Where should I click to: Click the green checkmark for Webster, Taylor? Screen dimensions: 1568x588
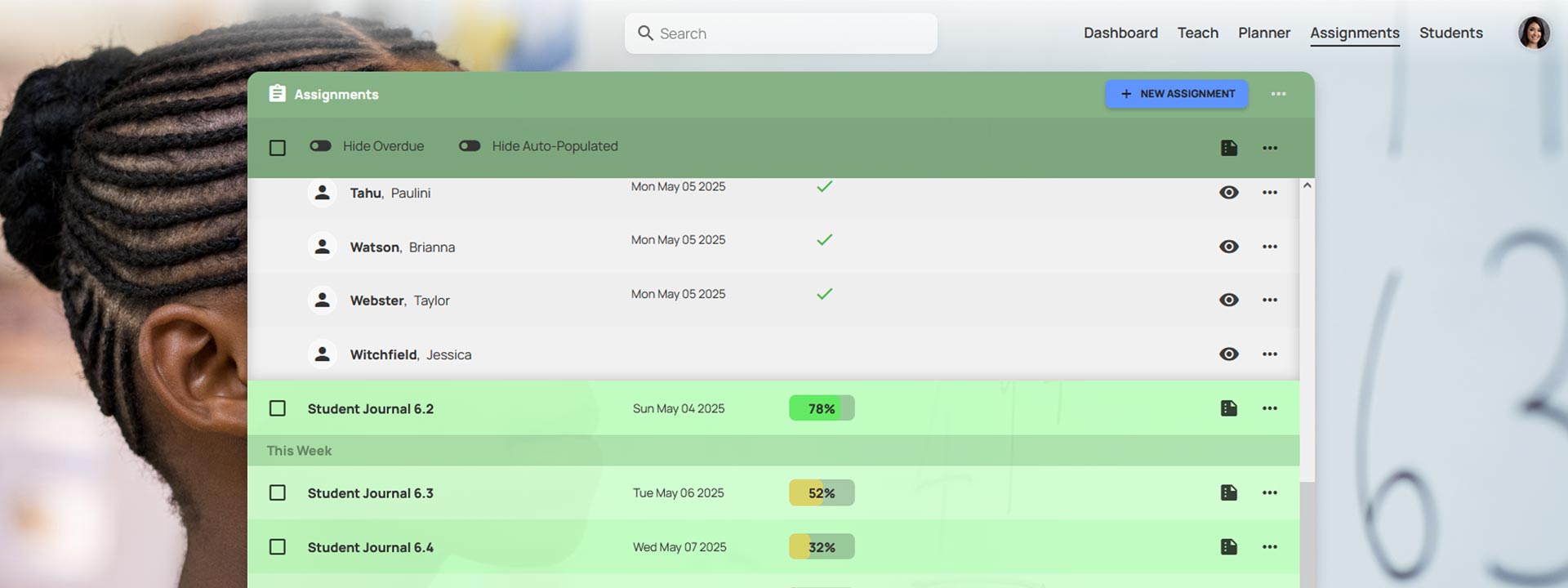[x=825, y=293]
